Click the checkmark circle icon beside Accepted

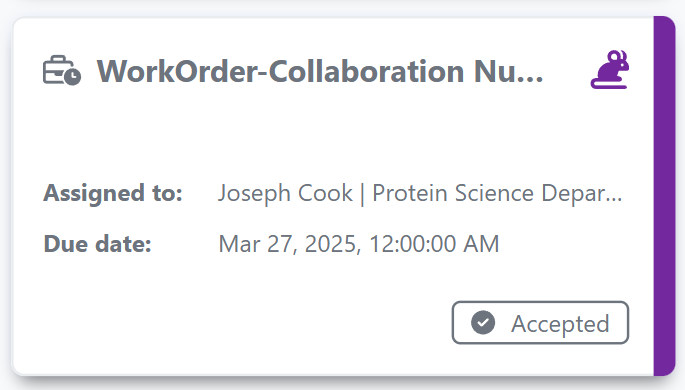tap(483, 323)
